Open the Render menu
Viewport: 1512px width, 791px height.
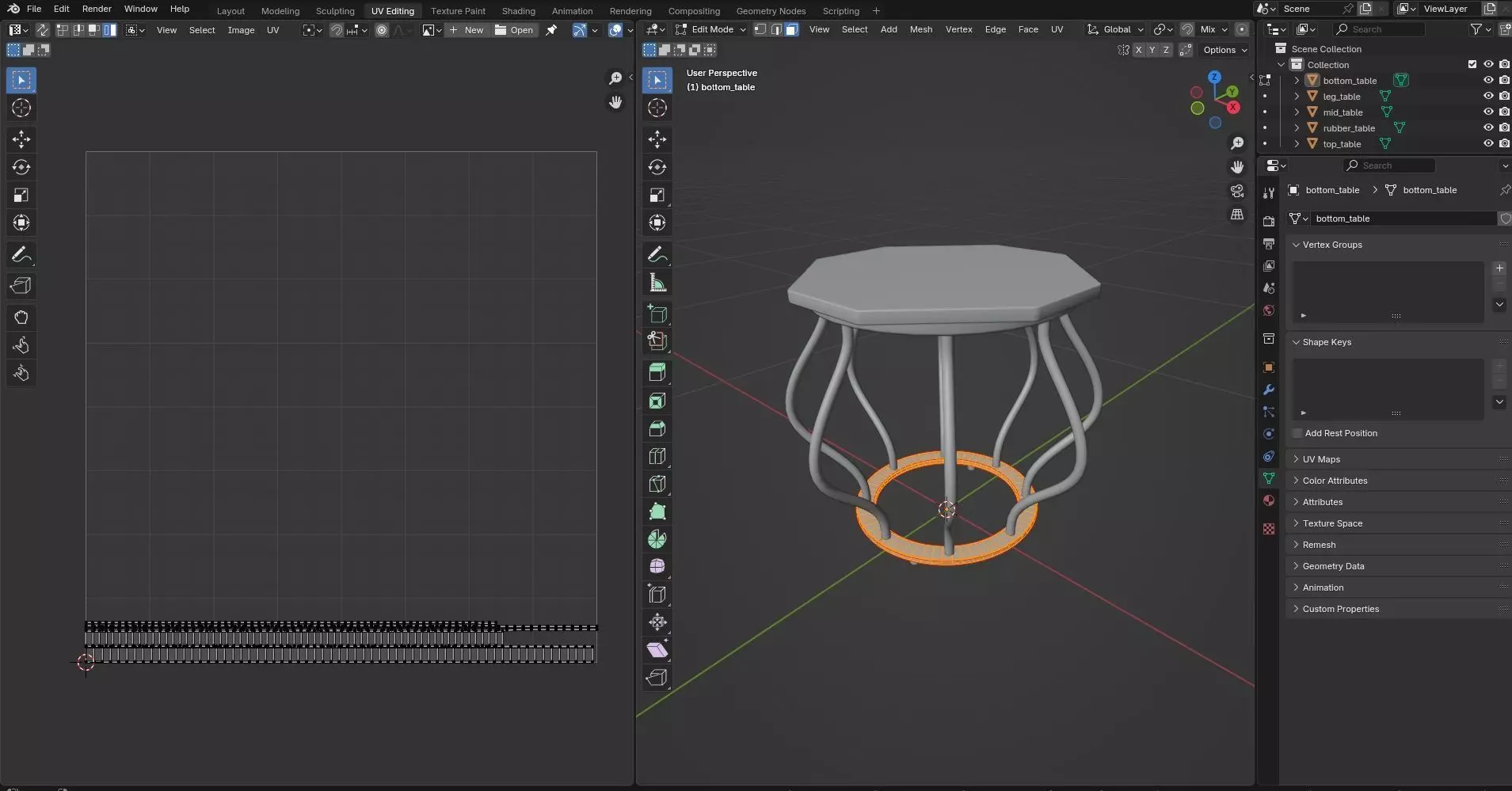(x=97, y=9)
